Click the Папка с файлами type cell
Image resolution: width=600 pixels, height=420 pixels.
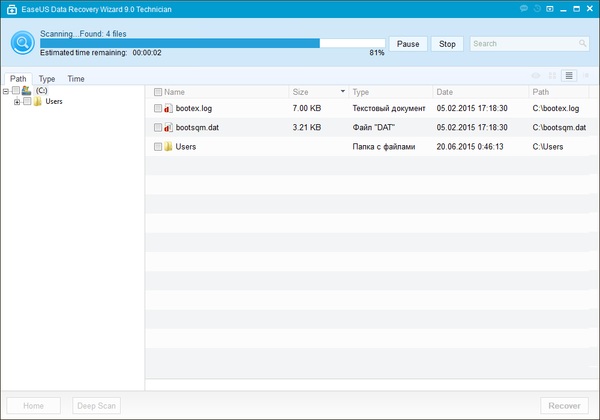tap(383, 147)
